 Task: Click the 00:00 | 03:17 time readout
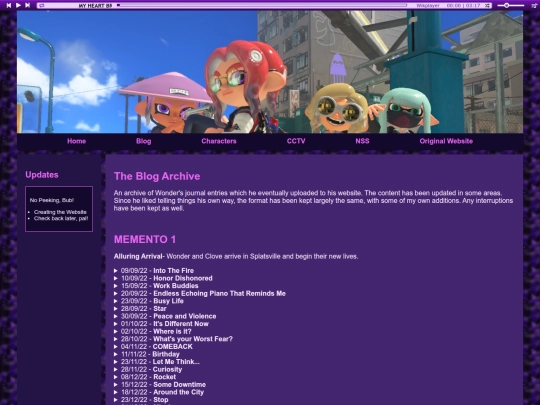[463, 6]
